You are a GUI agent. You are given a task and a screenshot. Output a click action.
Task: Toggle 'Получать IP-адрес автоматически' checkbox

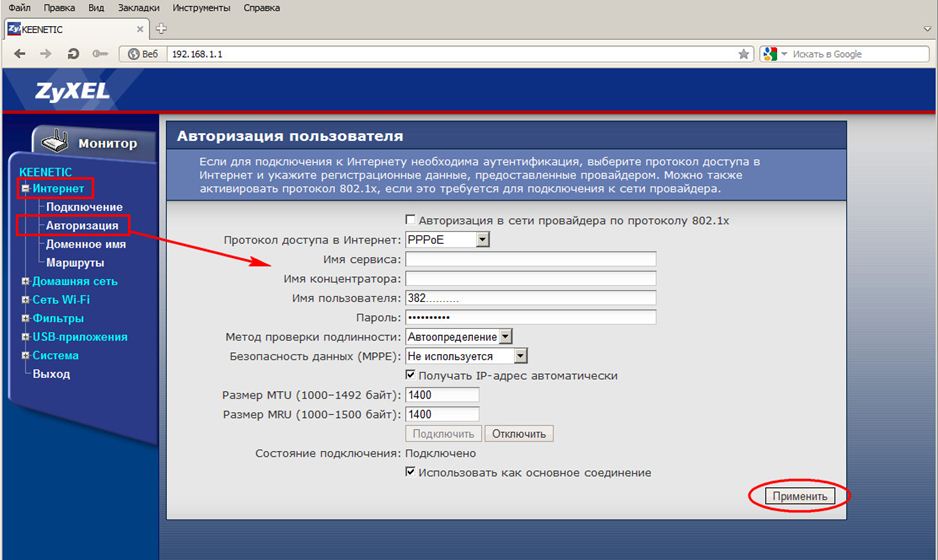410,375
